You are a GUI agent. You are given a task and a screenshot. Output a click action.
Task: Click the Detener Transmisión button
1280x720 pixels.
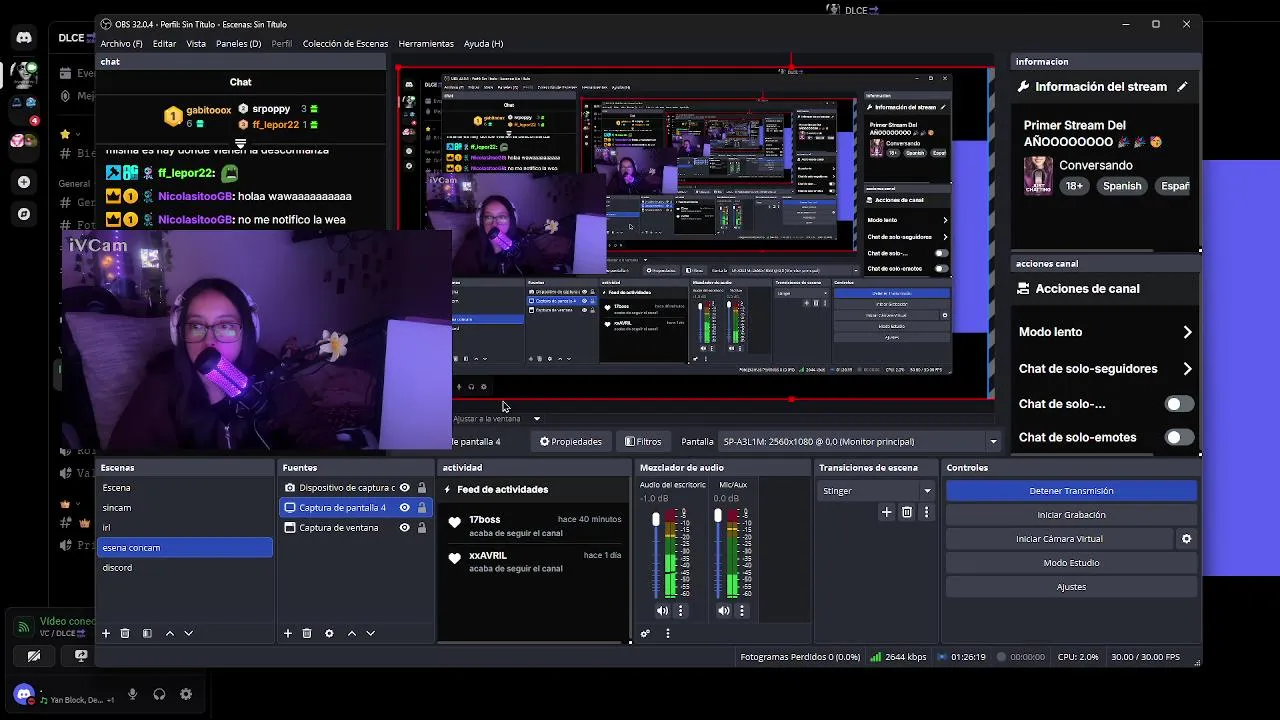1071,491
